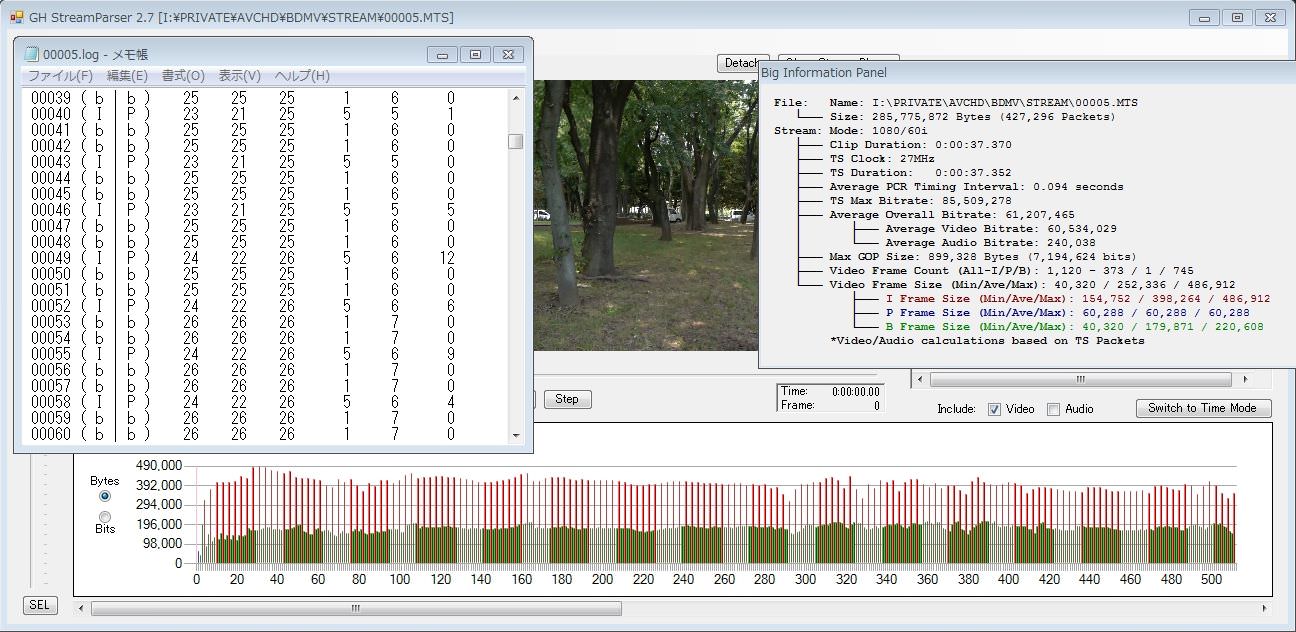The image size is (1296, 632).
Task: Click the Step button
Action: (567, 399)
